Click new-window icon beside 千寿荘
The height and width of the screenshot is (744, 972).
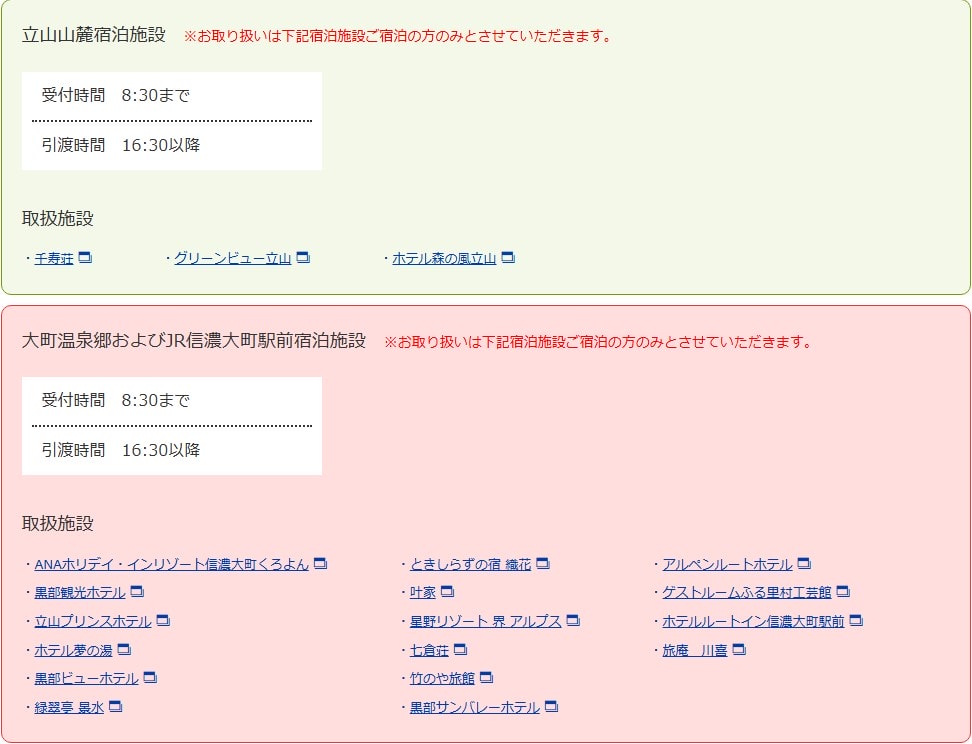tap(86, 257)
